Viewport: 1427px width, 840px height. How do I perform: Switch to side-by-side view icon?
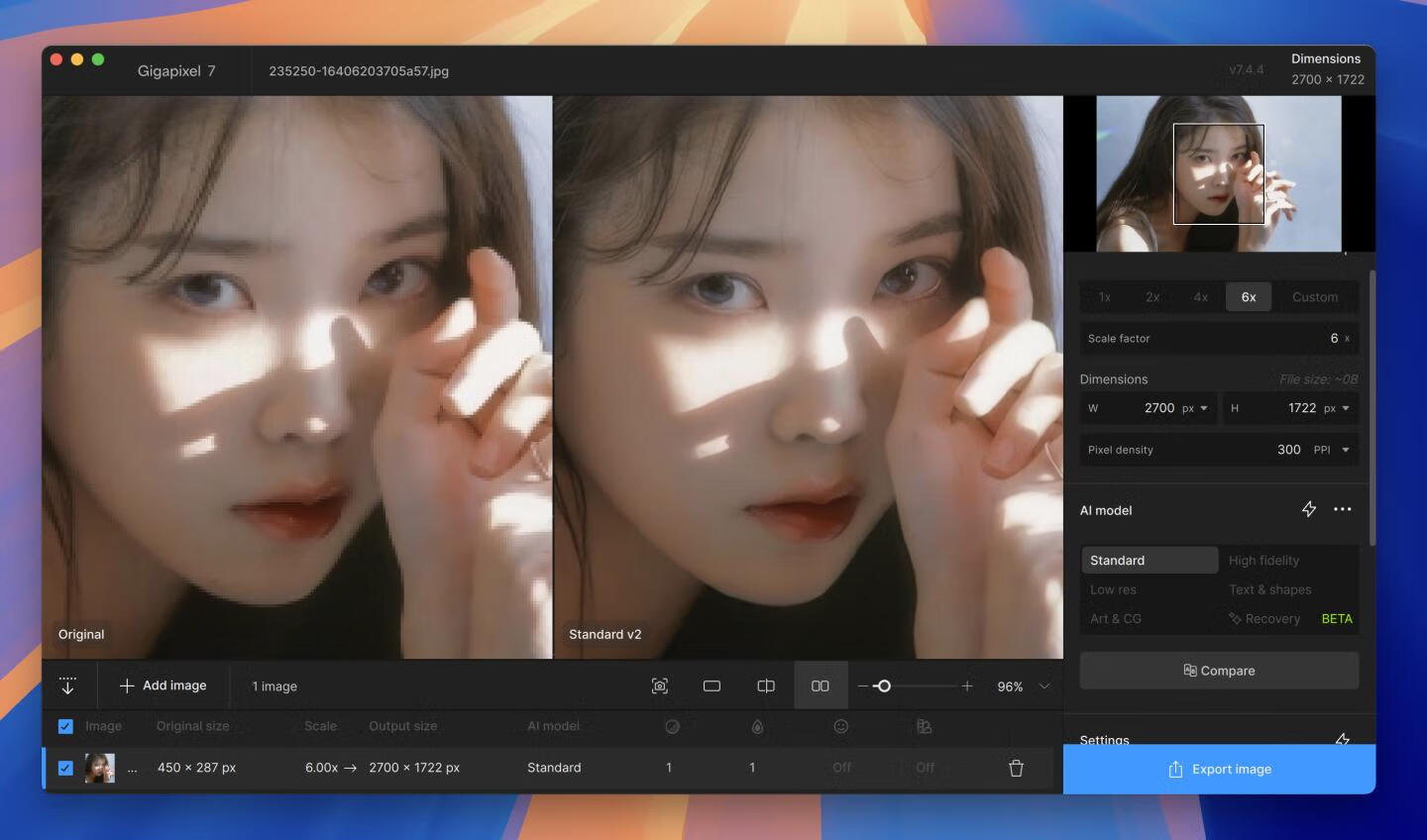click(x=821, y=685)
